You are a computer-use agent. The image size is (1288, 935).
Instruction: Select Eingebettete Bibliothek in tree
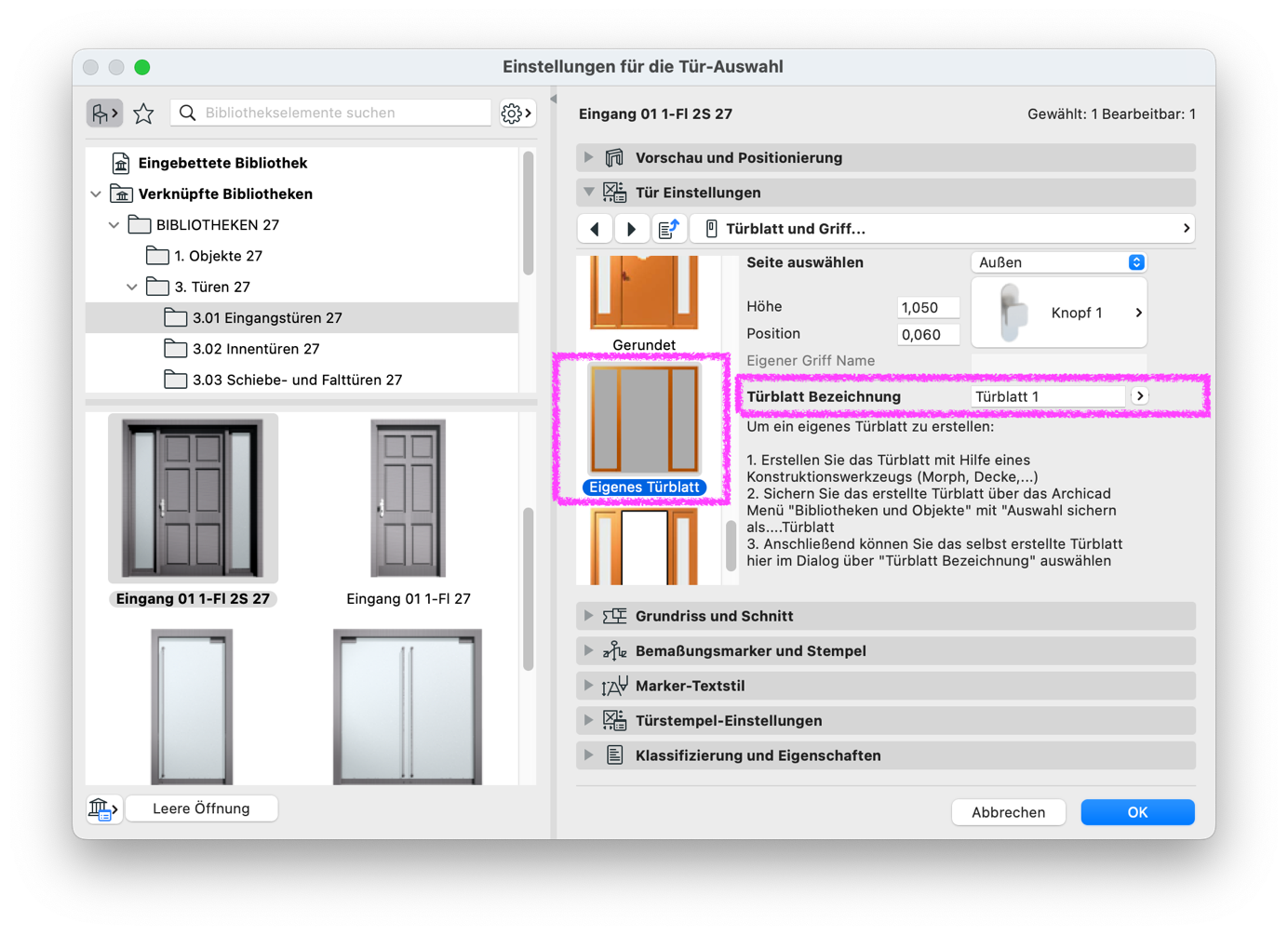(x=222, y=163)
